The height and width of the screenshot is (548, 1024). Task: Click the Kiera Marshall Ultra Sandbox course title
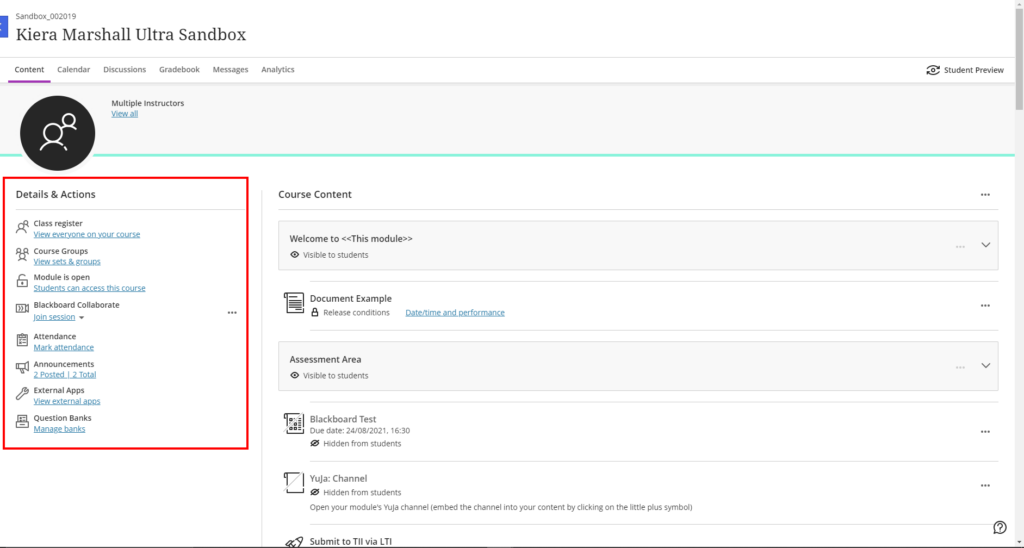(x=131, y=35)
